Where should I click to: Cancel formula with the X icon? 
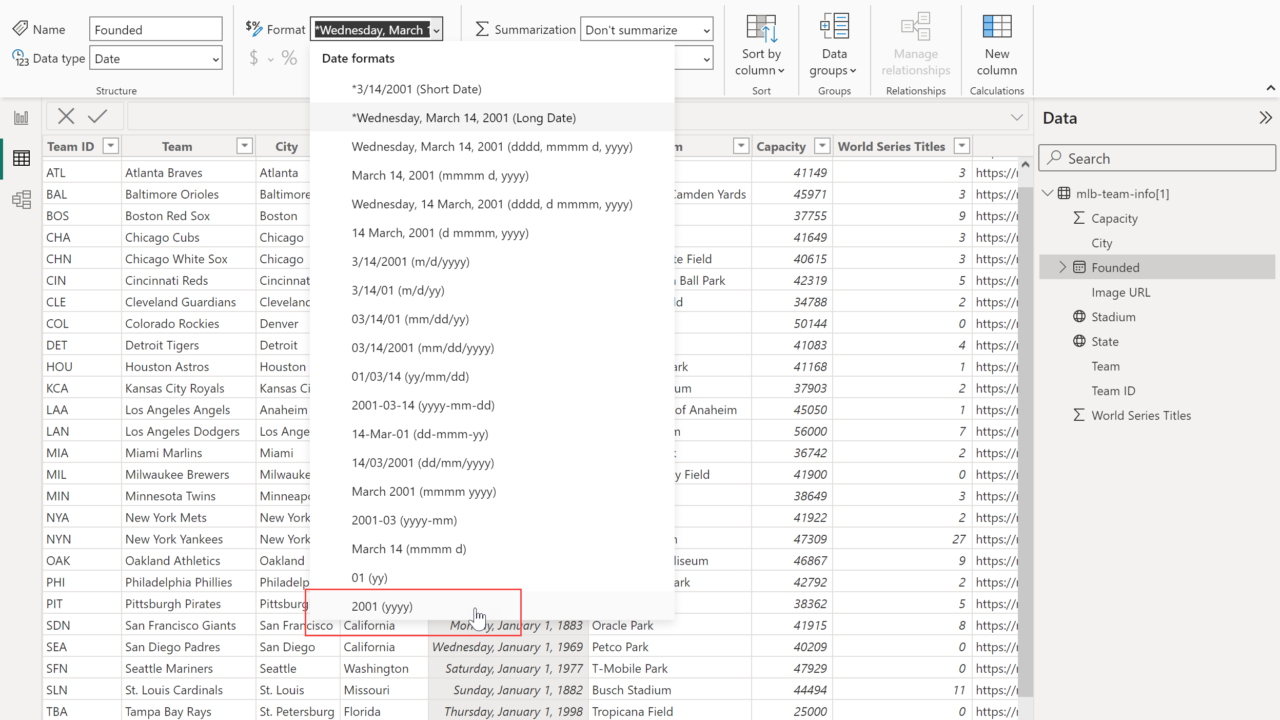pos(66,116)
